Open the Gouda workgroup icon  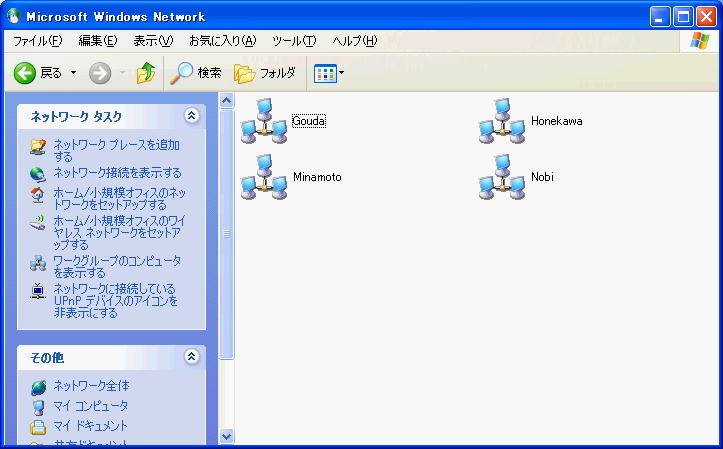(x=264, y=121)
